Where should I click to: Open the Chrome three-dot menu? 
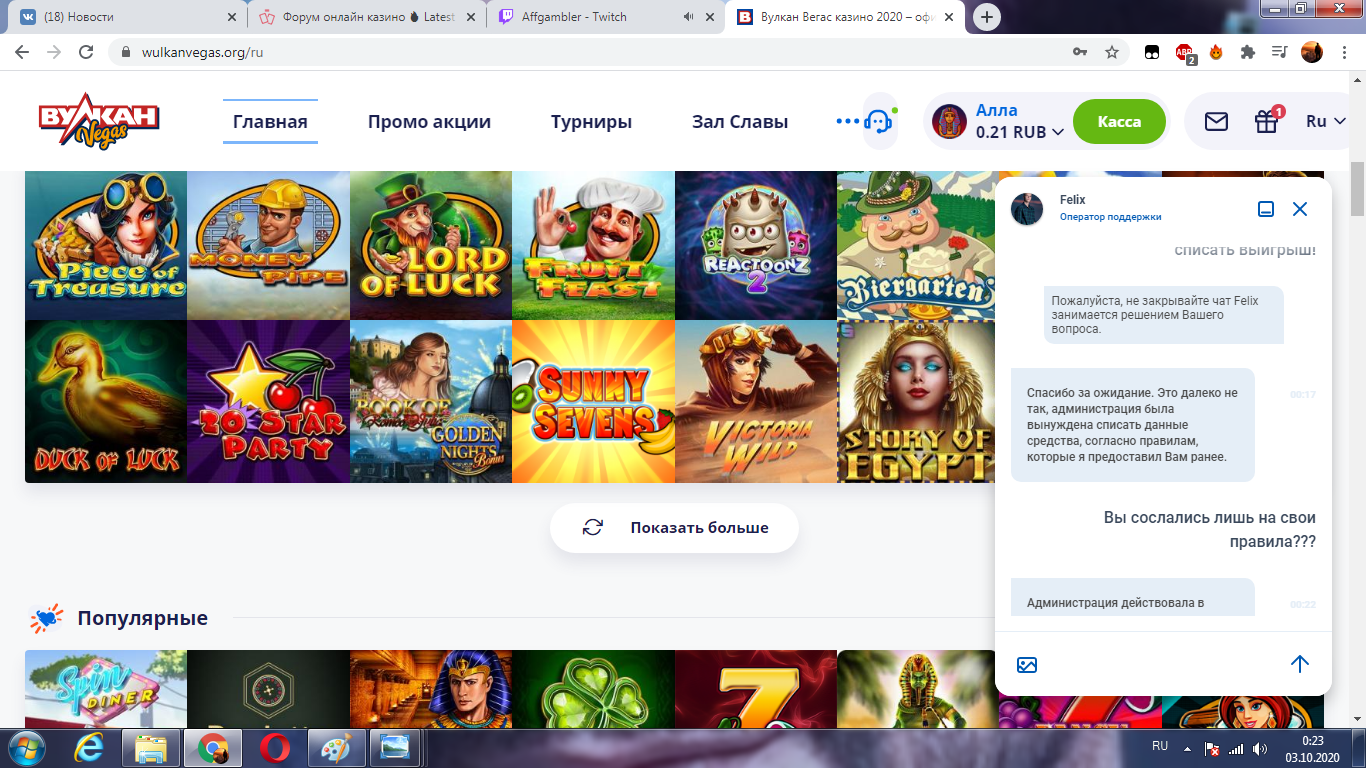(1344, 52)
